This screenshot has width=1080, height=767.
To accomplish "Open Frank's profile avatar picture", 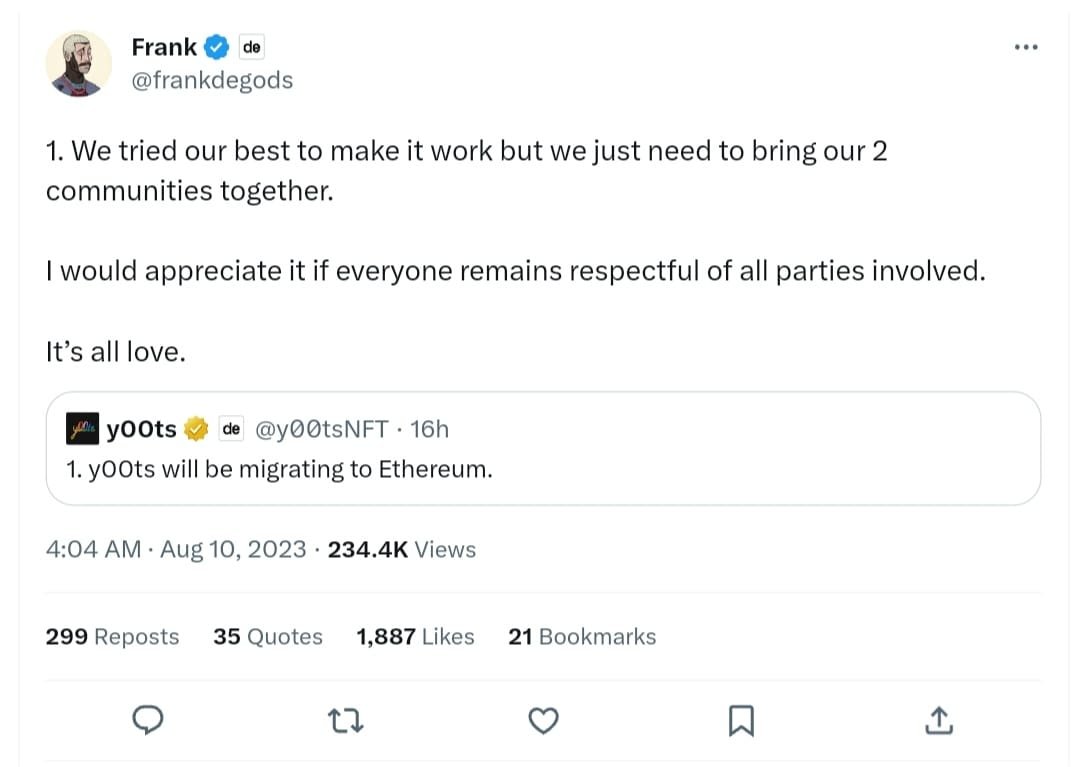I will pyautogui.click(x=77, y=64).
